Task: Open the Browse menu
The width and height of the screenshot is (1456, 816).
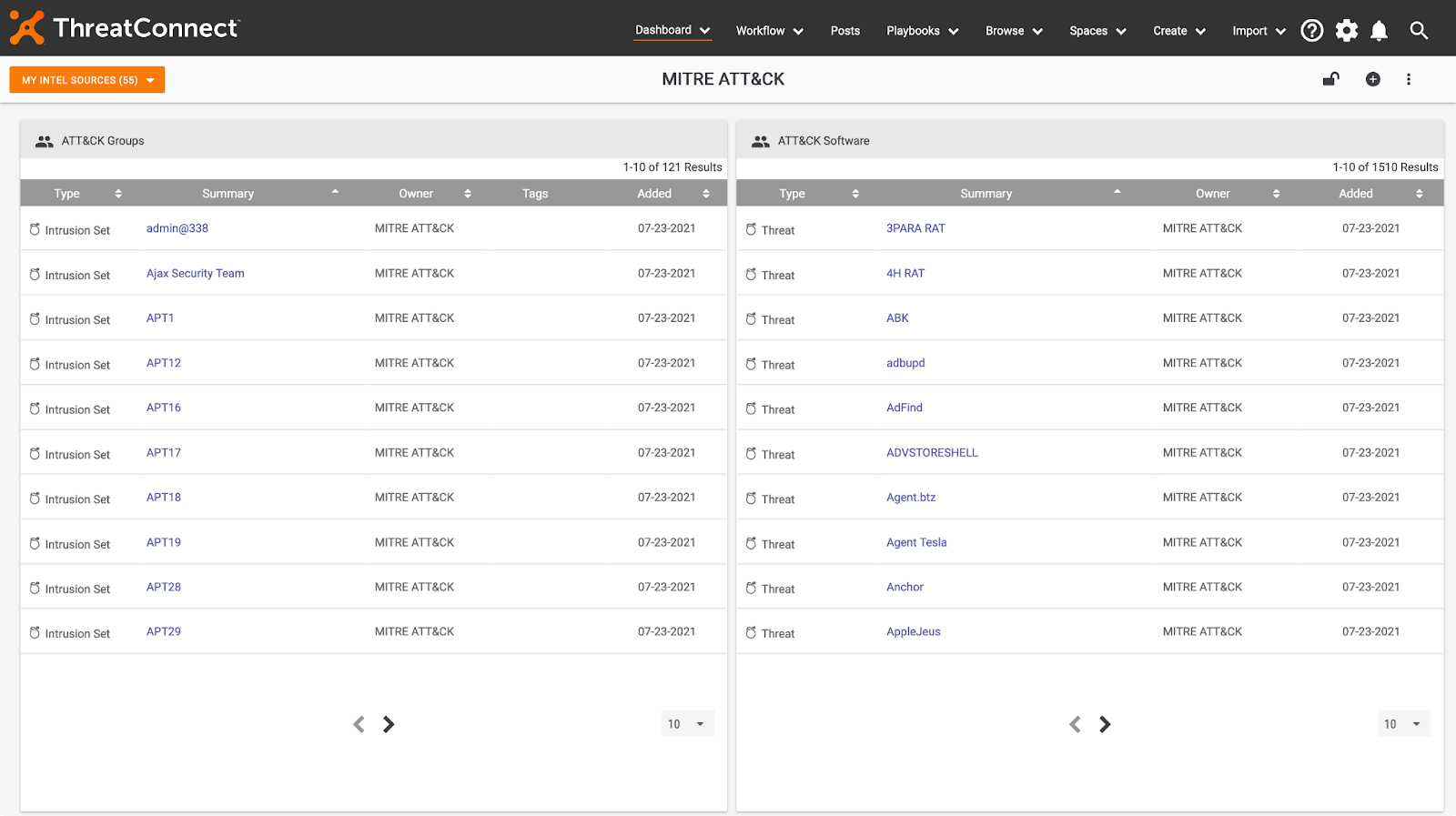Action: (1014, 31)
